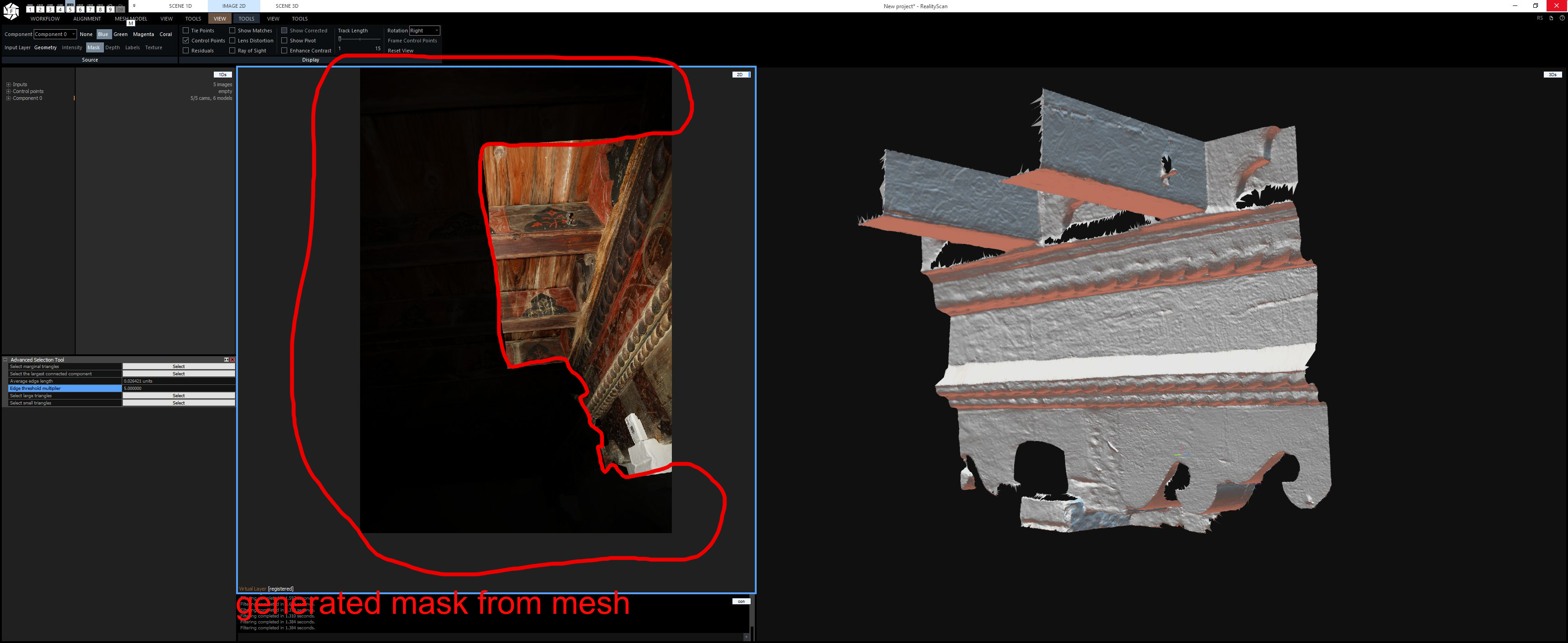Click Select for large triangles
Viewport: 1568px width, 643px height.
(178, 396)
